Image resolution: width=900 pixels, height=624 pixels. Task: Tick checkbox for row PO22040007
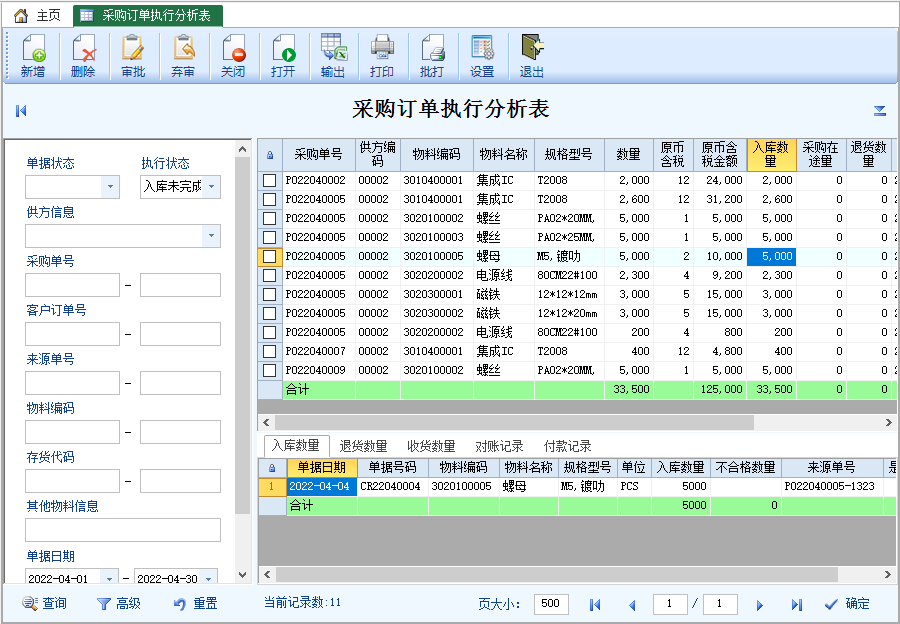[270, 351]
